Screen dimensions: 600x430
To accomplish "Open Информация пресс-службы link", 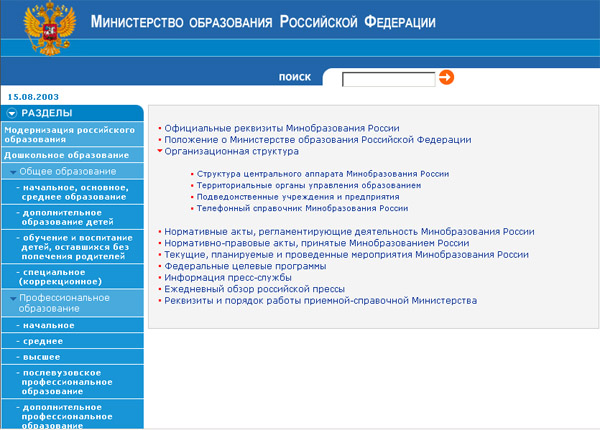I will 229,277.
